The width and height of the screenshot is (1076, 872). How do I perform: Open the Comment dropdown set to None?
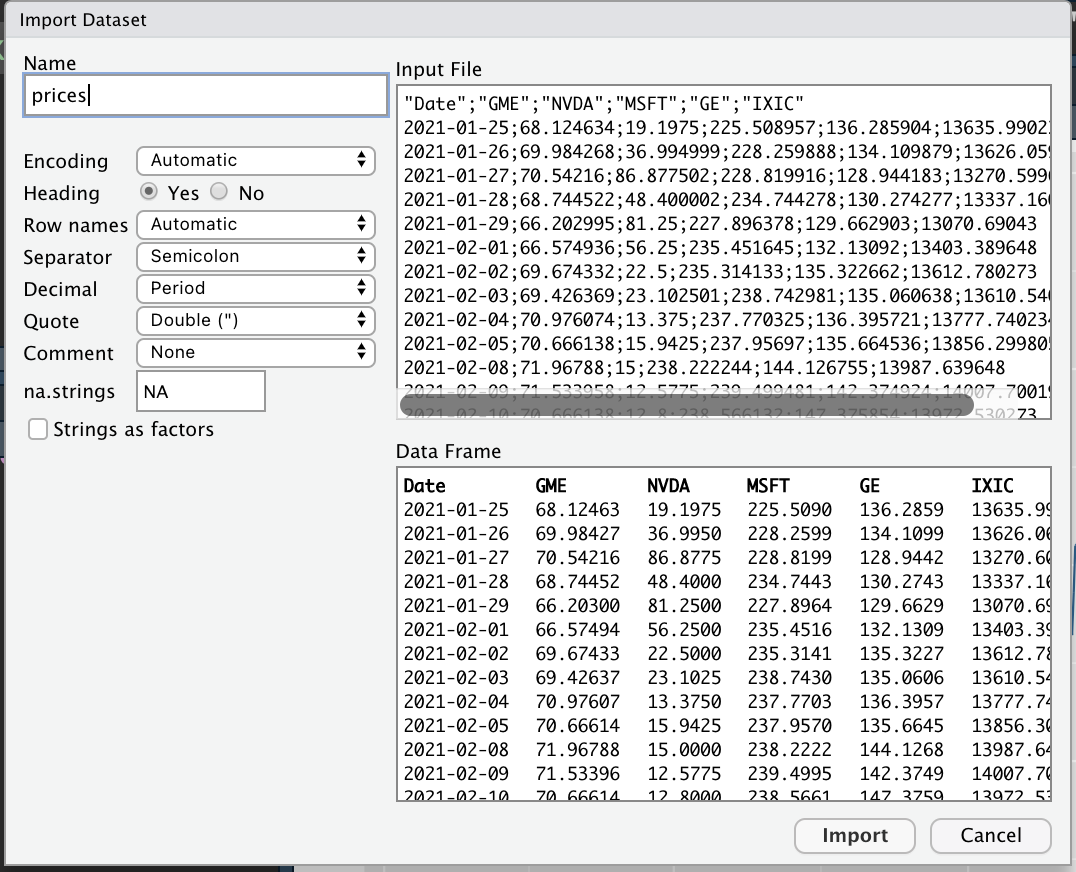256,353
